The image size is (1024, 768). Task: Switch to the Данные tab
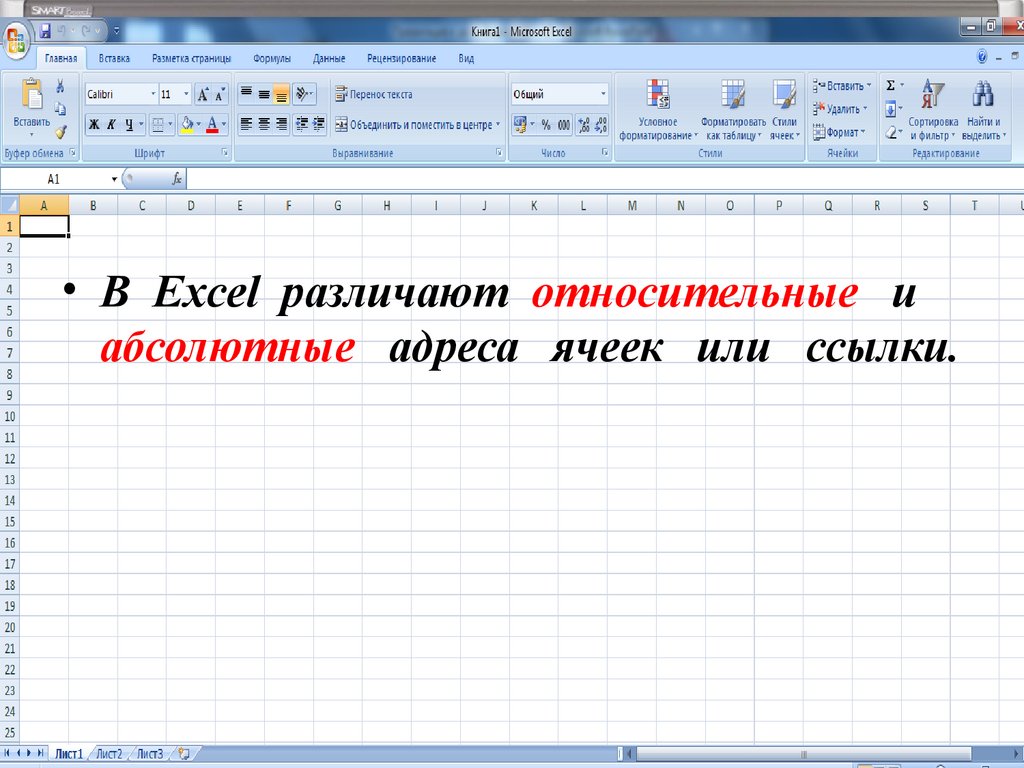coord(329,58)
